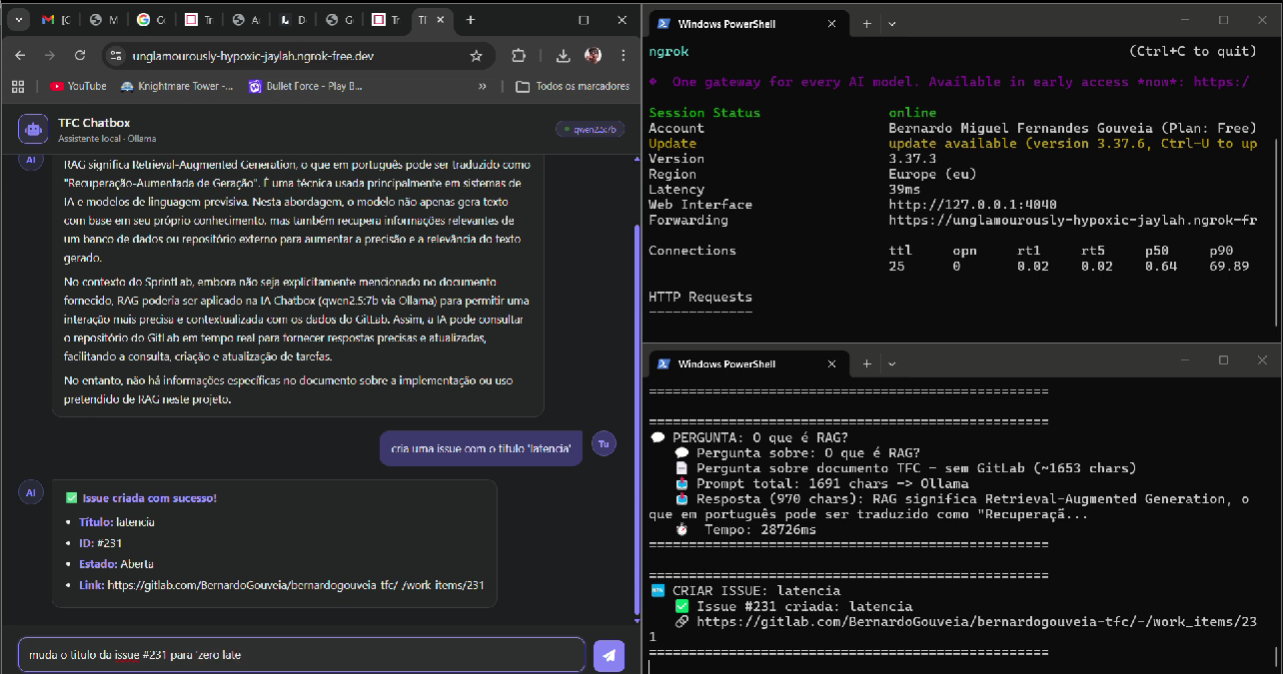Open the apps grid in the bookmarks bar

17,87
